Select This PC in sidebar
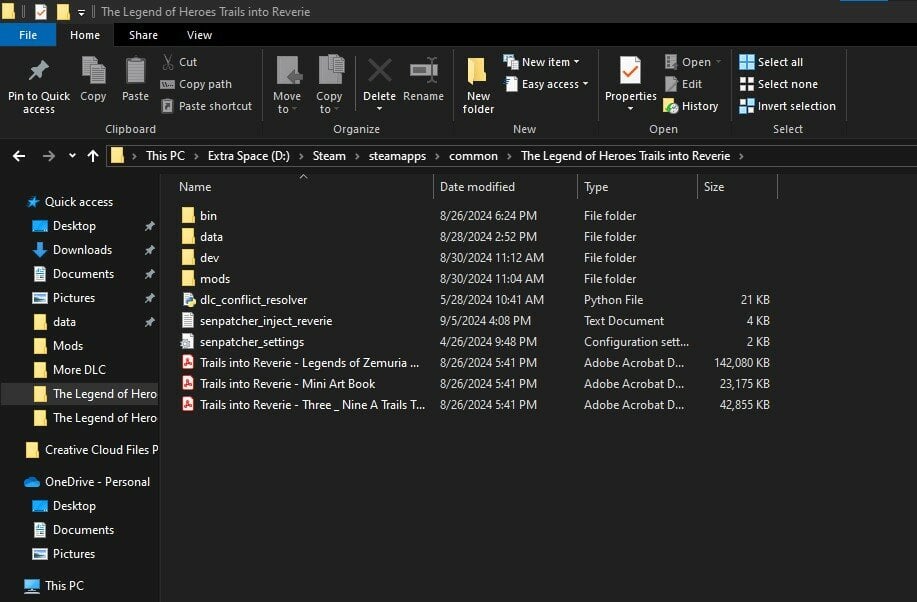Viewport: 917px width, 602px height. pyautogui.click(x=64, y=586)
